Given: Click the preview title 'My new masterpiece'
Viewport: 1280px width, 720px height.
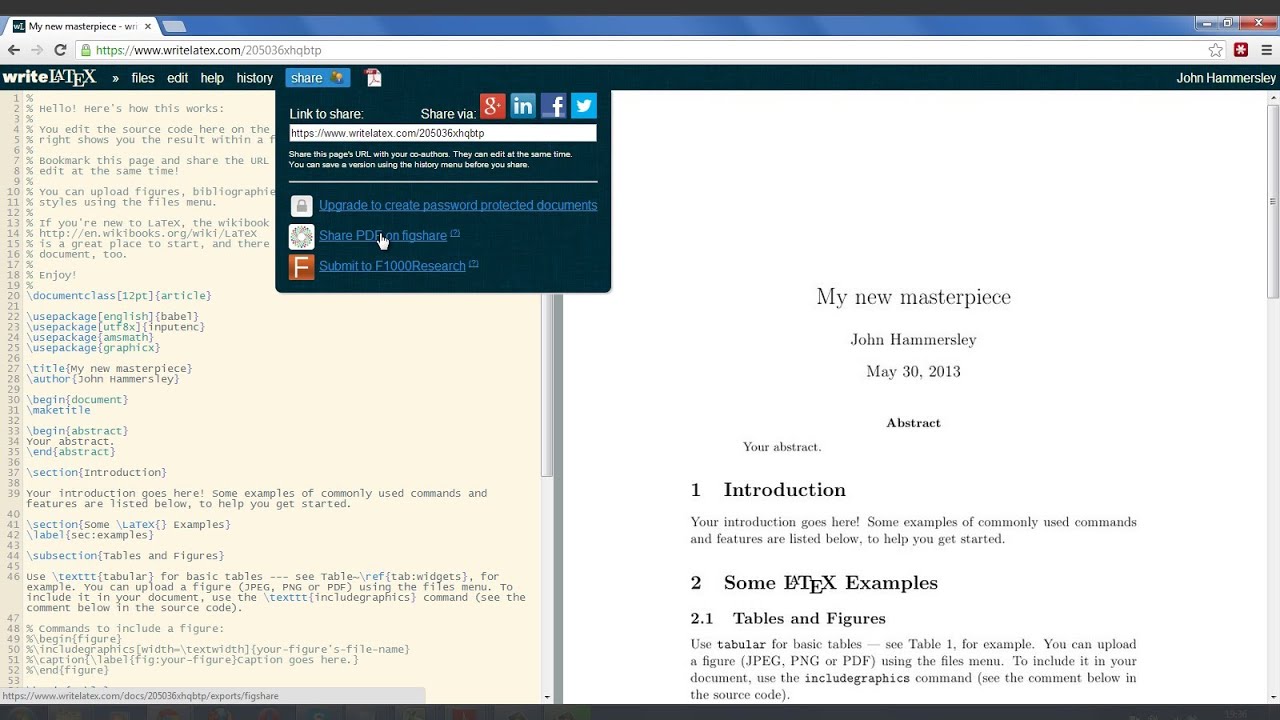Looking at the screenshot, I should (913, 297).
